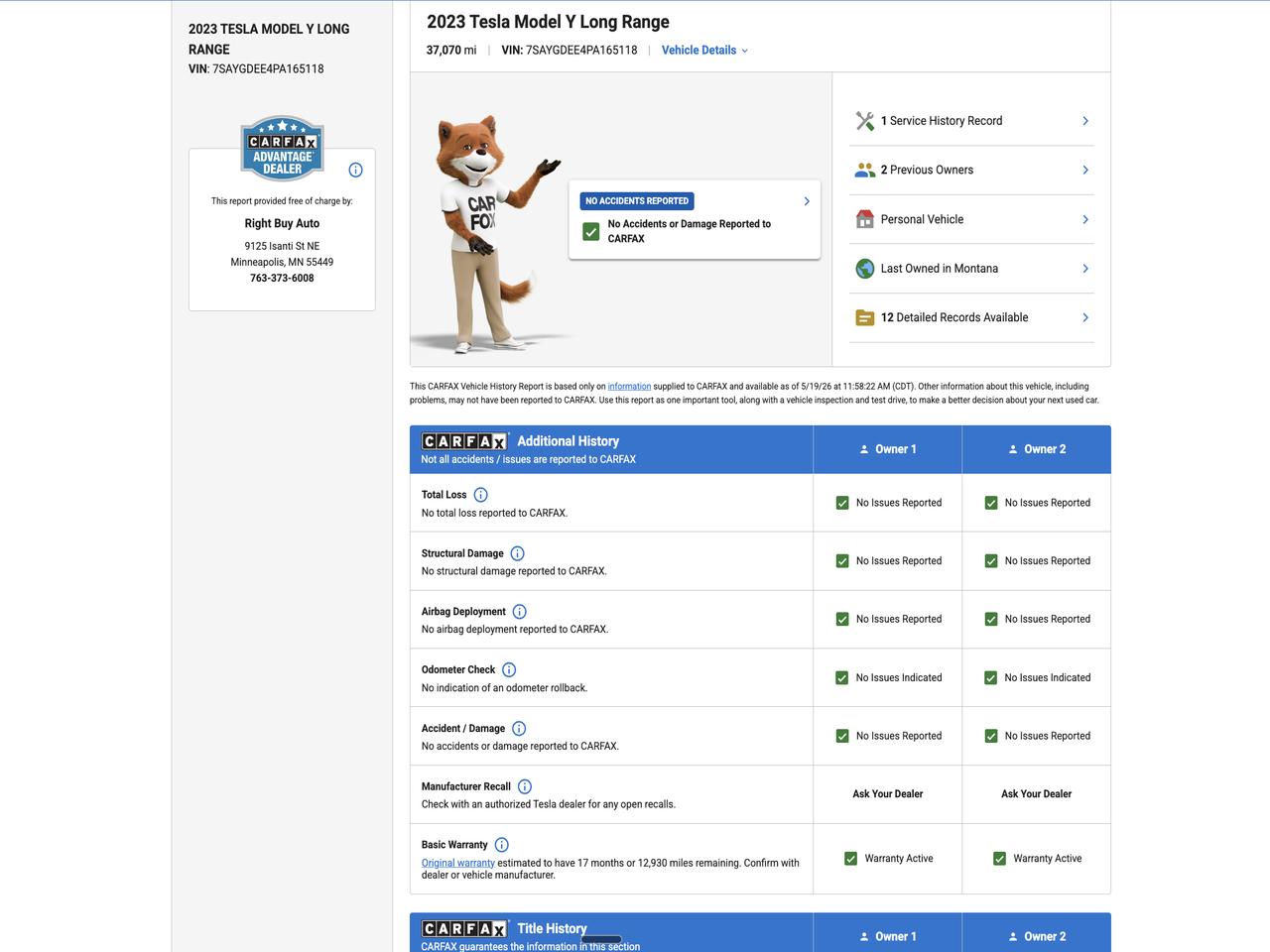Screen dimensions: 1270x952
Task: Open dealer info tooltip beside Advantage Dealer badge
Action: 356,170
